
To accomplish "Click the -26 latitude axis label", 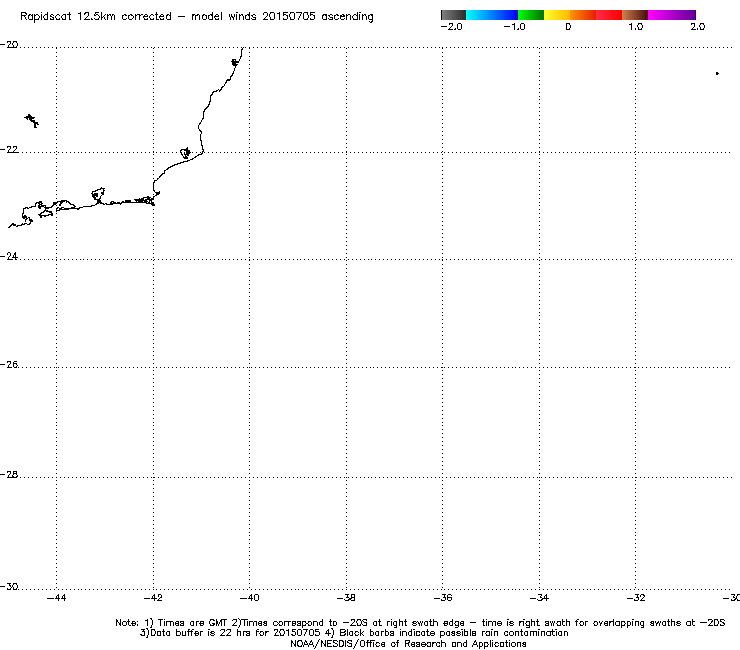I will click(9, 364).
